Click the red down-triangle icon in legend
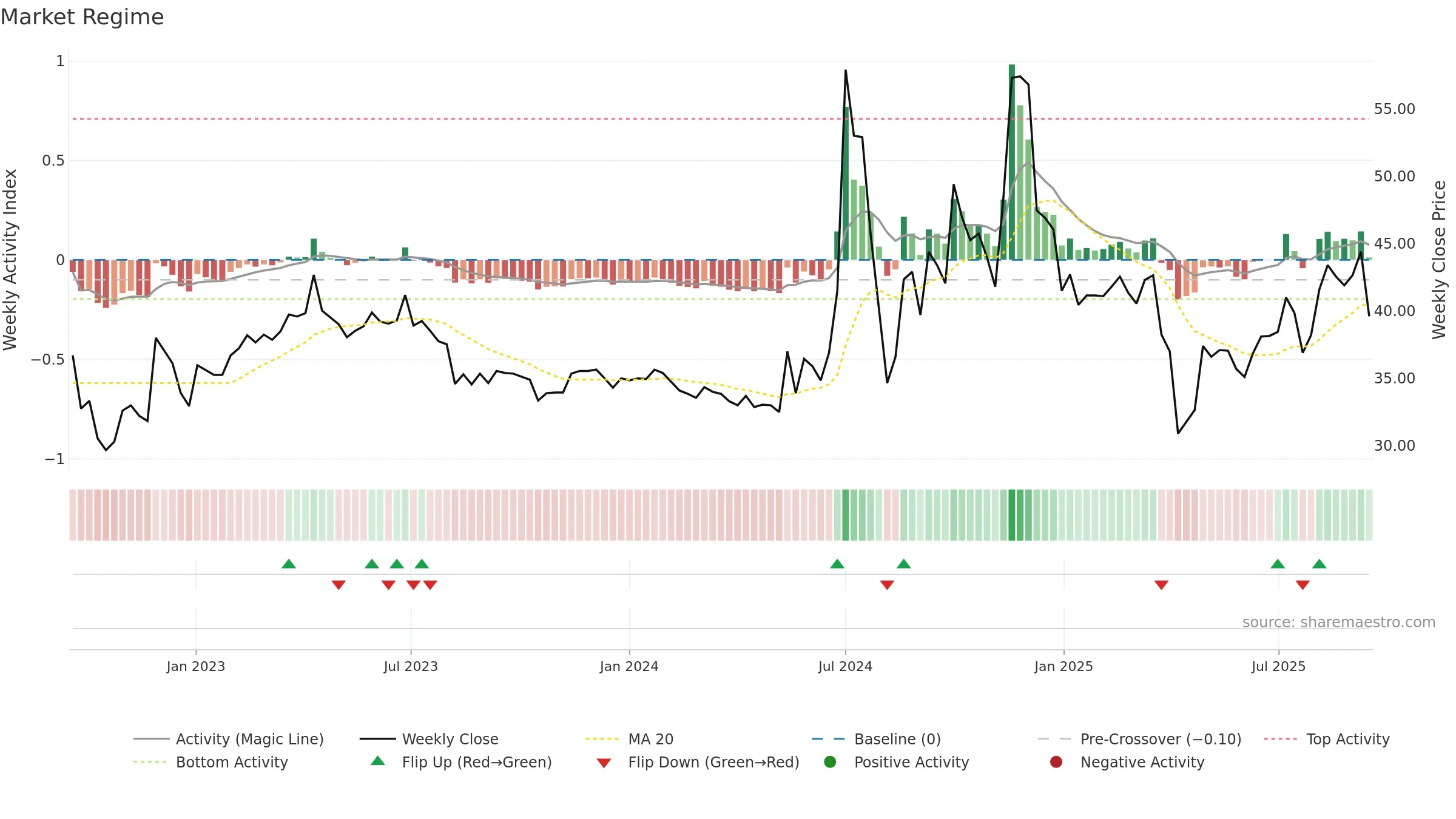Viewport: 1456px width, 819px height. pos(604,763)
